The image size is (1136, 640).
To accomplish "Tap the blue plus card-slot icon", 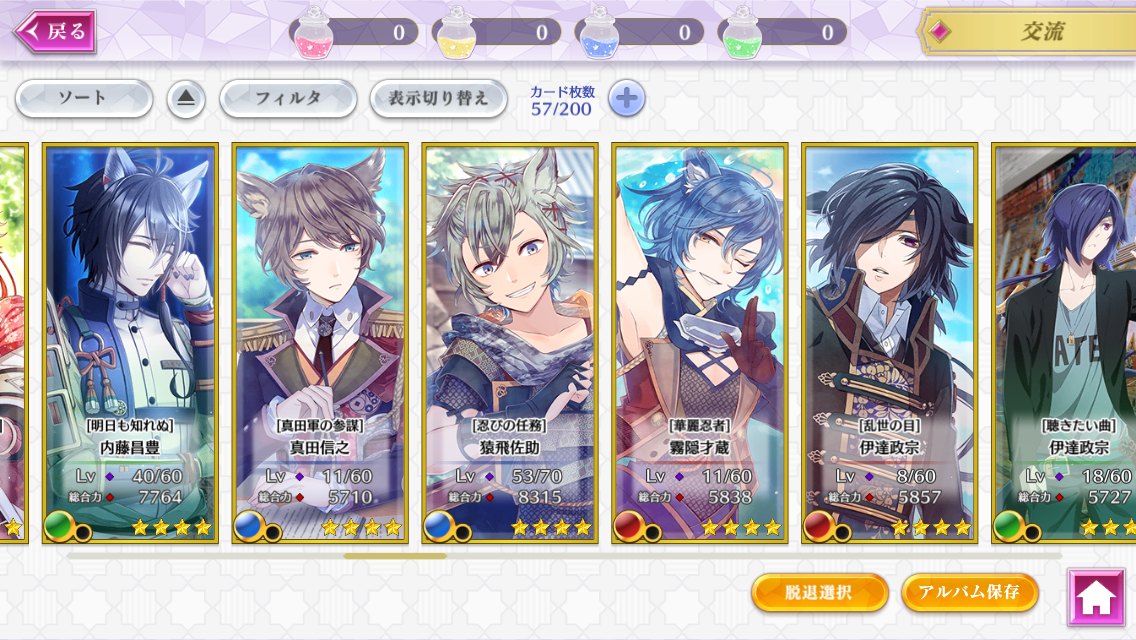I will coord(627,99).
